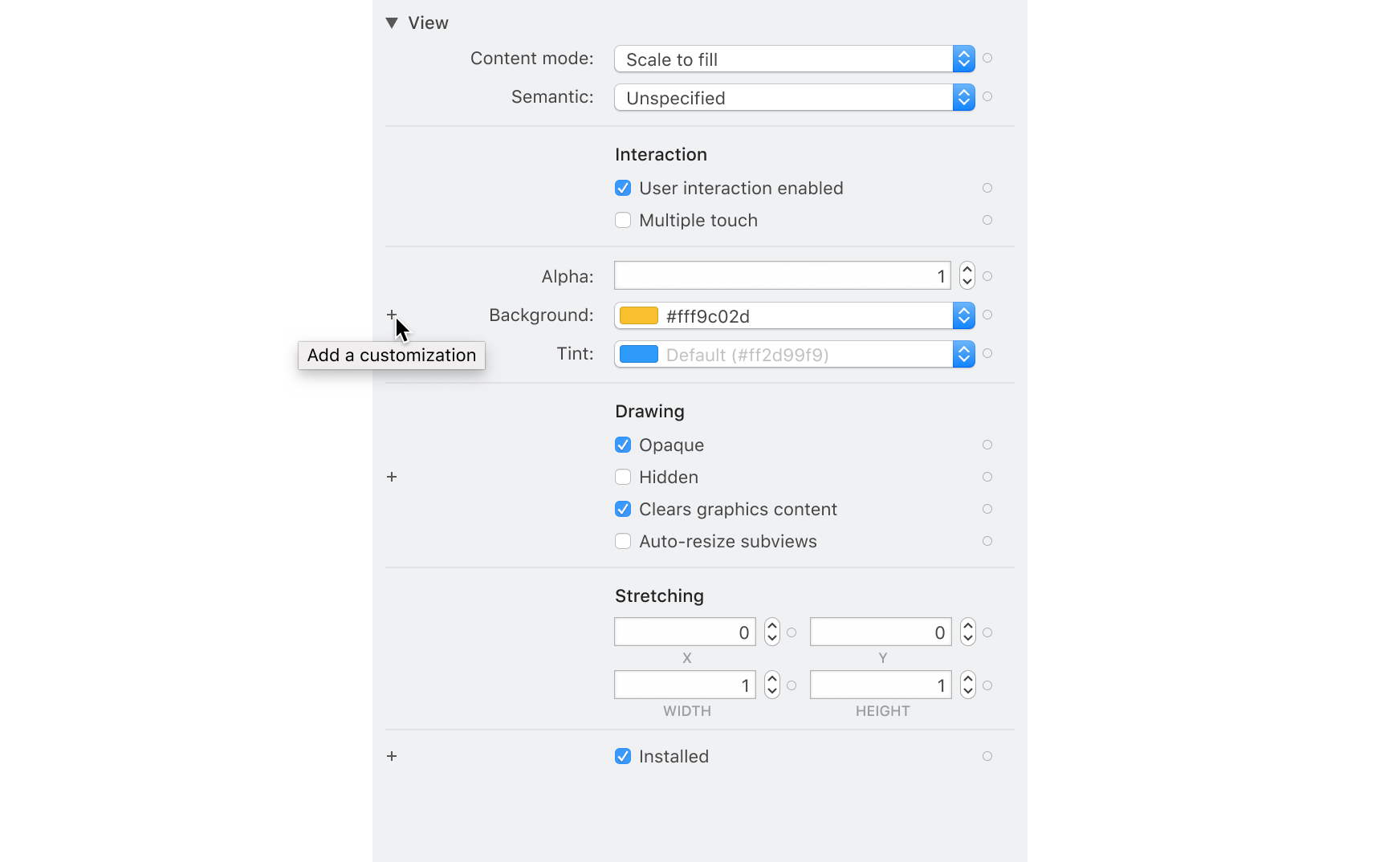The height and width of the screenshot is (862, 1400).
Task: Collapse the View section disclosure triangle
Action: tap(392, 22)
